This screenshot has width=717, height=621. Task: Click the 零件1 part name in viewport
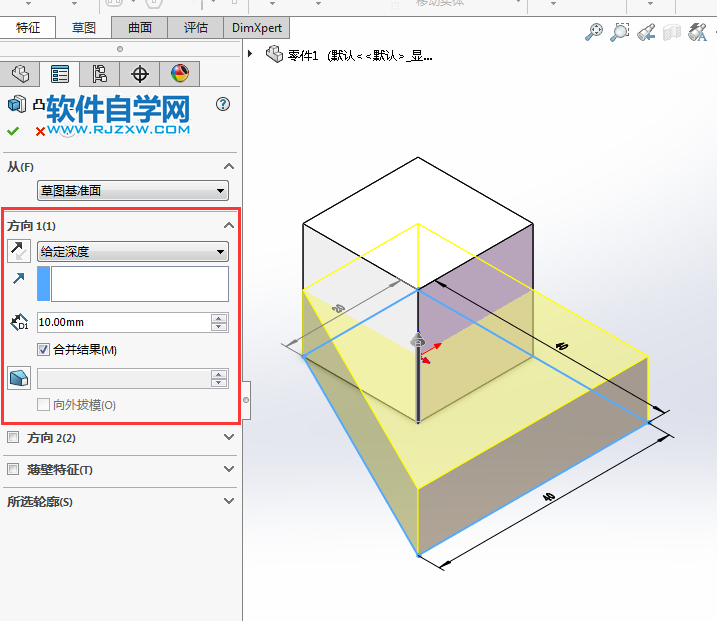[x=303, y=55]
